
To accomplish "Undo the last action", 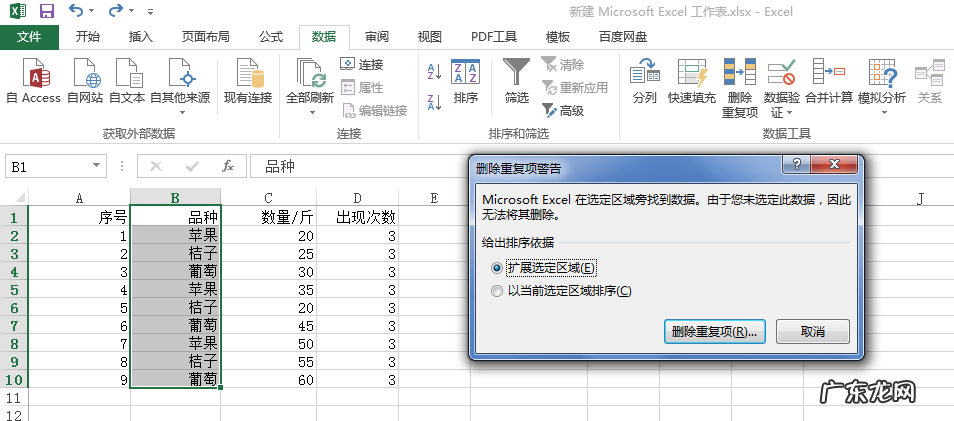I will tap(76, 10).
